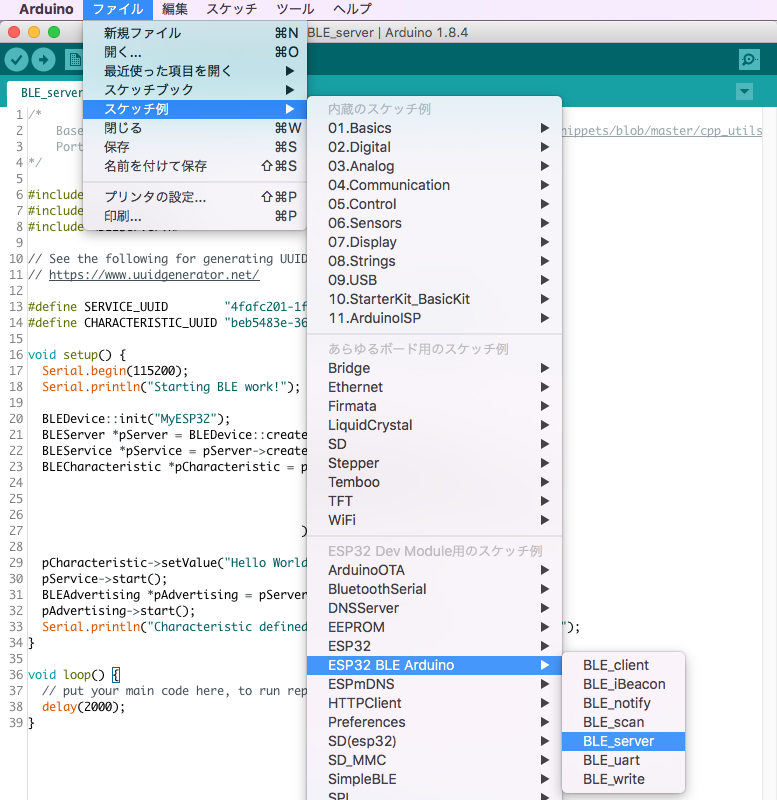The height and width of the screenshot is (800, 777).
Task: Open the ESP32 examples entry
Action: coord(435,646)
